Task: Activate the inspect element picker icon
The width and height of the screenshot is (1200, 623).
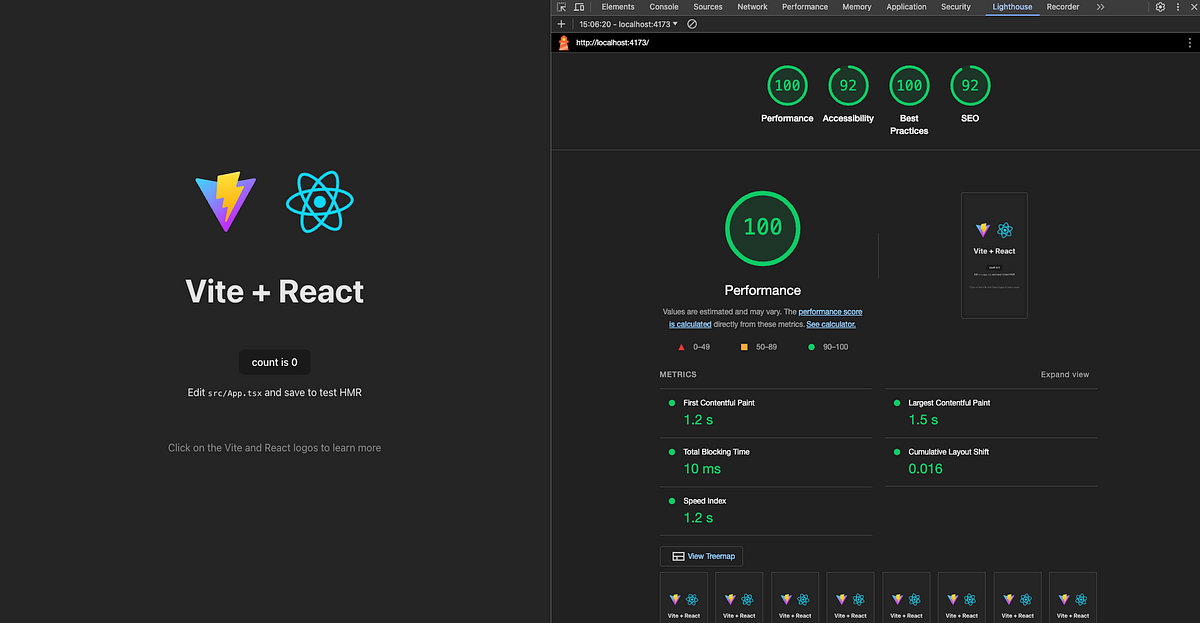Action: pos(562,7)
